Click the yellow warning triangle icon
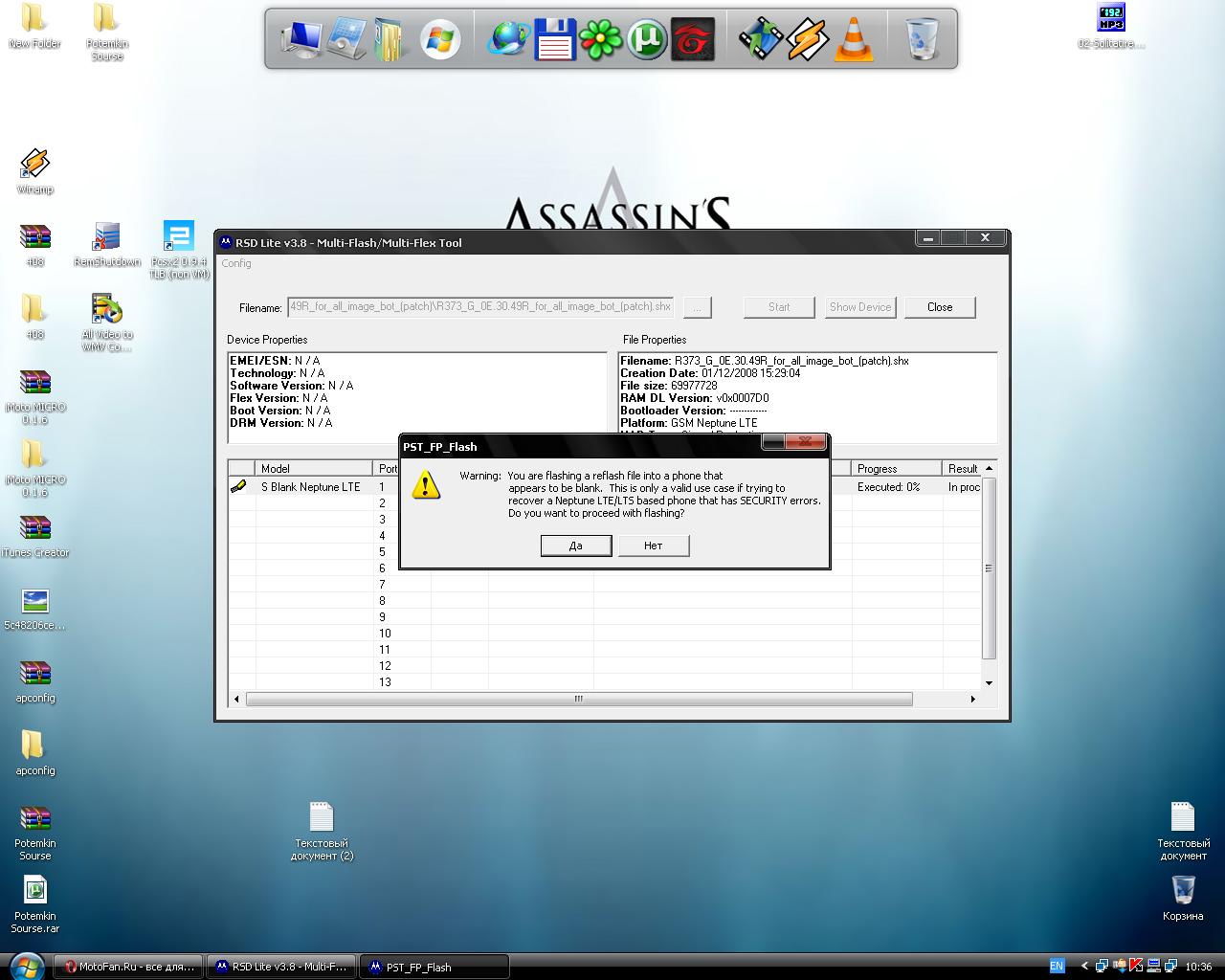The height and width of the screenshot is (980, 1225). pos(426,485)
